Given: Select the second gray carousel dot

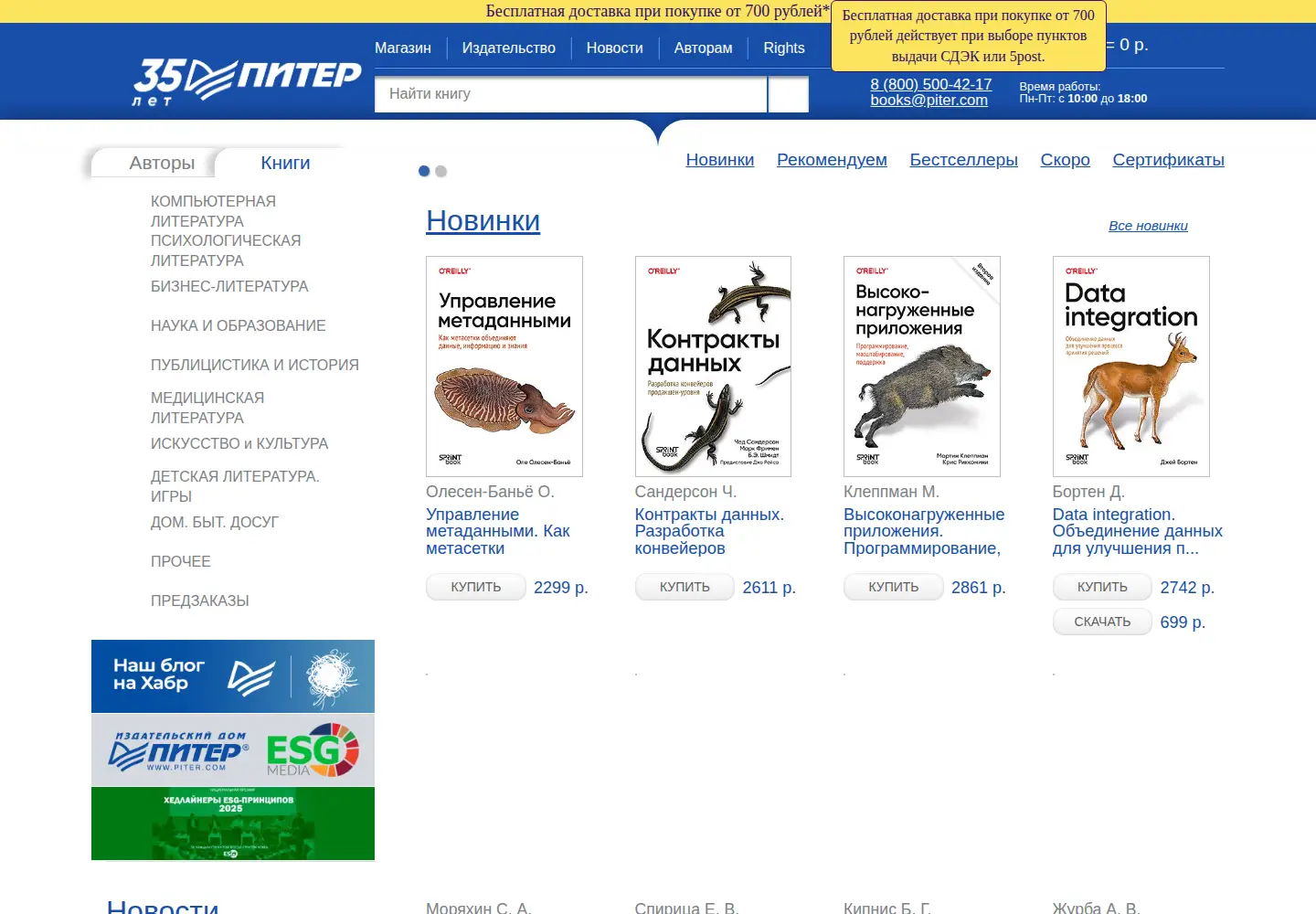Looking at the screenshot, I should point(441,171).
